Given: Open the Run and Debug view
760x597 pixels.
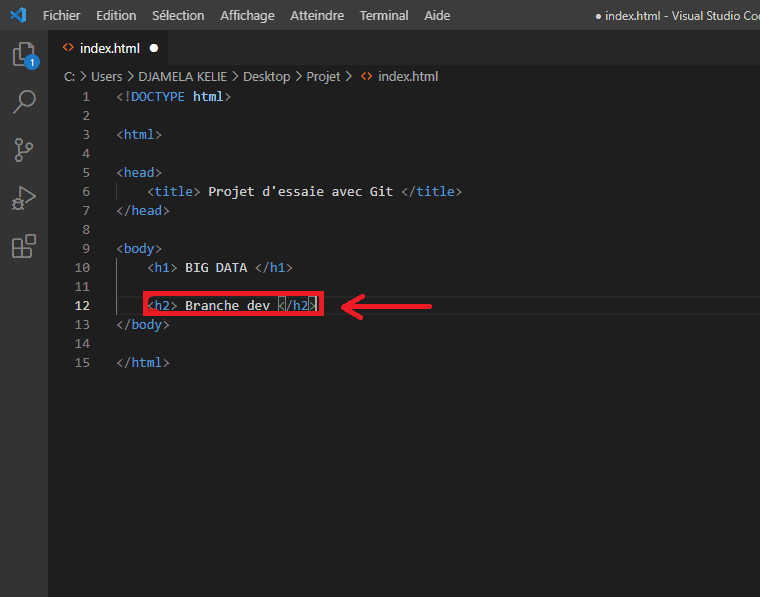Looking at the screenshot, I should tap(24, 198).
